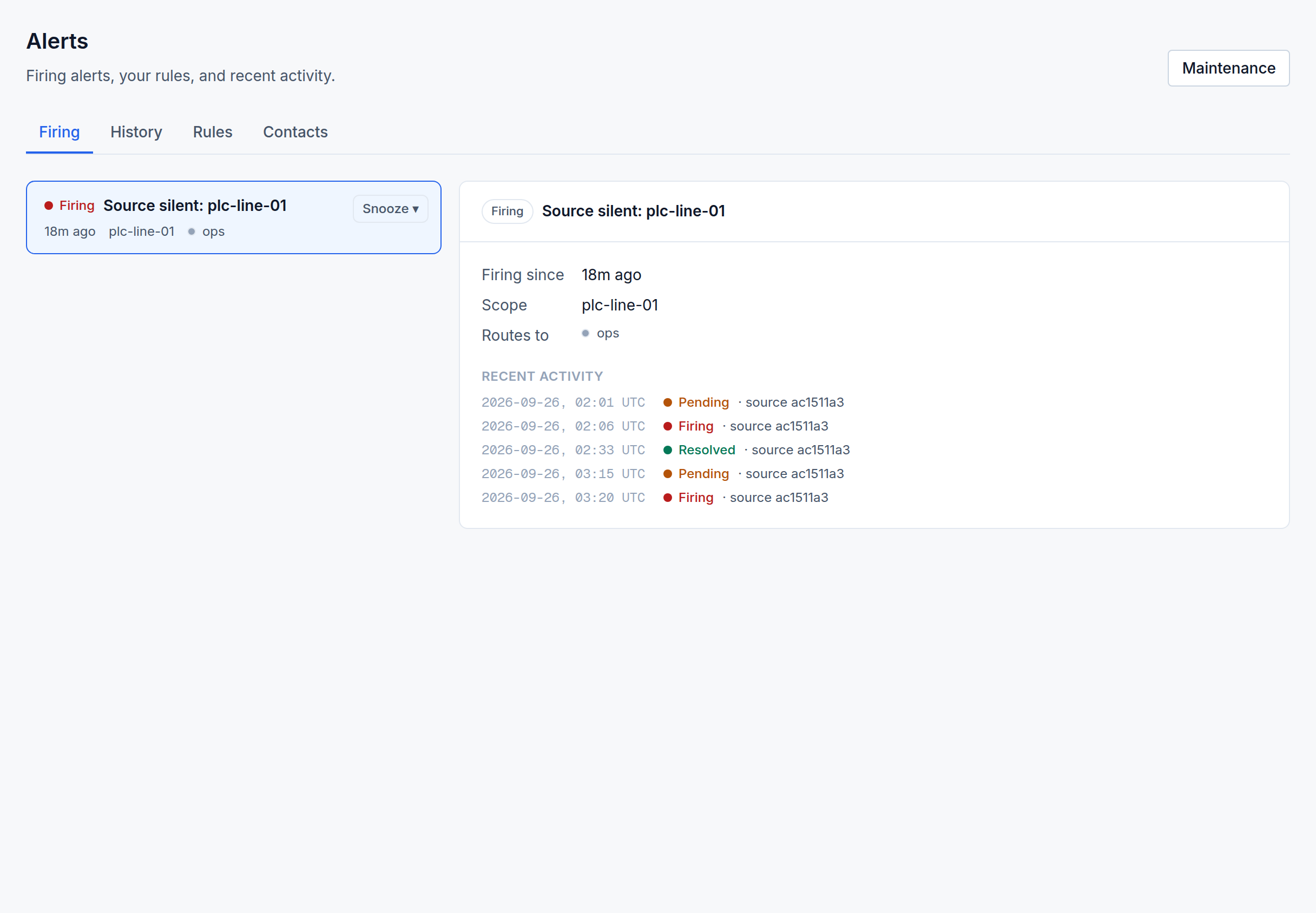Click 'source ac1511a3' on the Resolved row

coord(800,450)
